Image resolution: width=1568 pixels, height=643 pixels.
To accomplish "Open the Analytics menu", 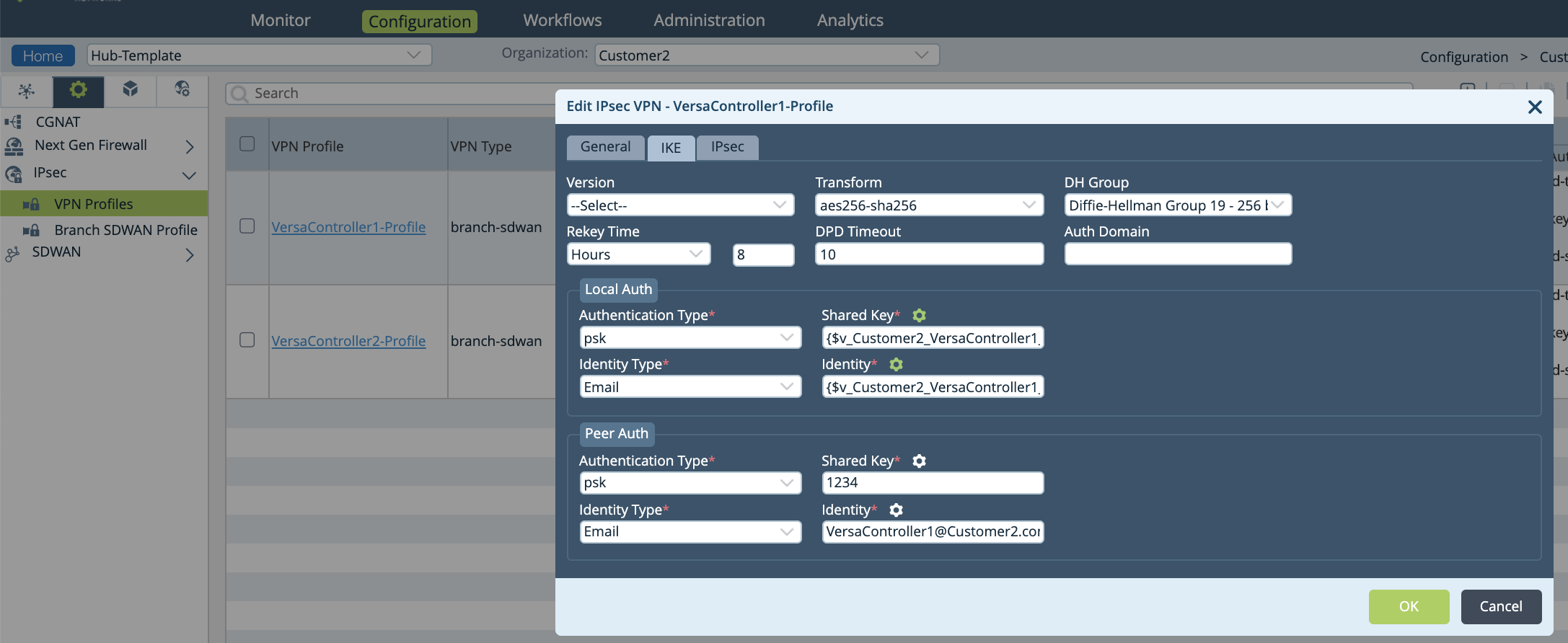I will (x=850, y=20).
